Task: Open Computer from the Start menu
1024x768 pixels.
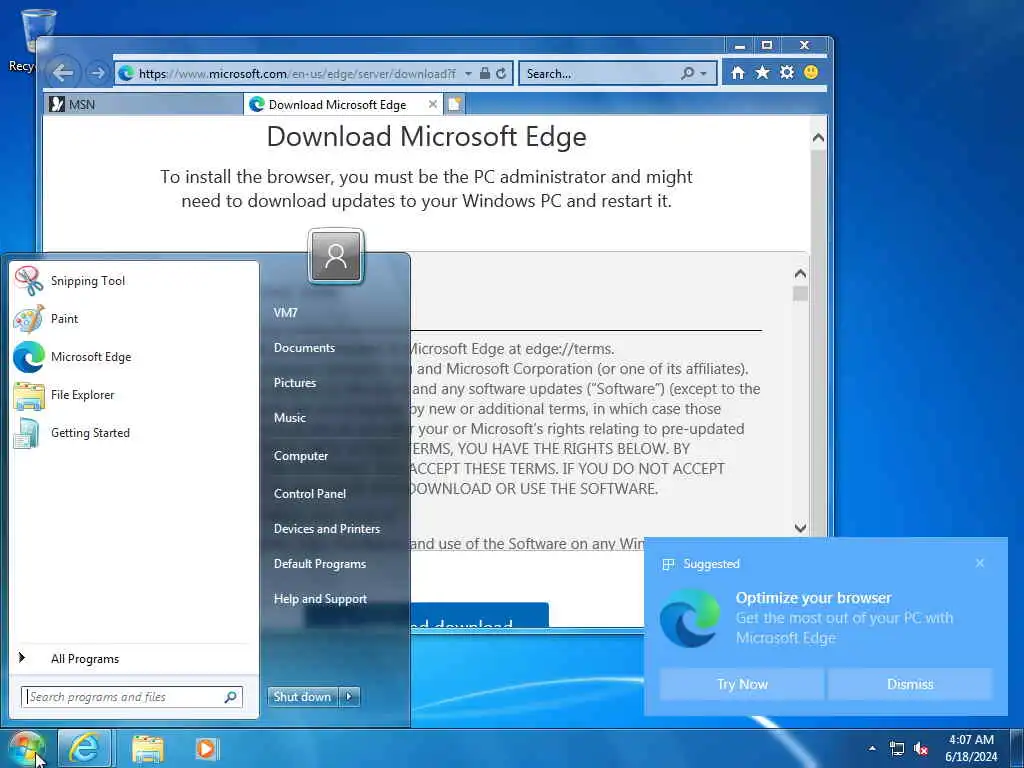Action: click(300, 456)
